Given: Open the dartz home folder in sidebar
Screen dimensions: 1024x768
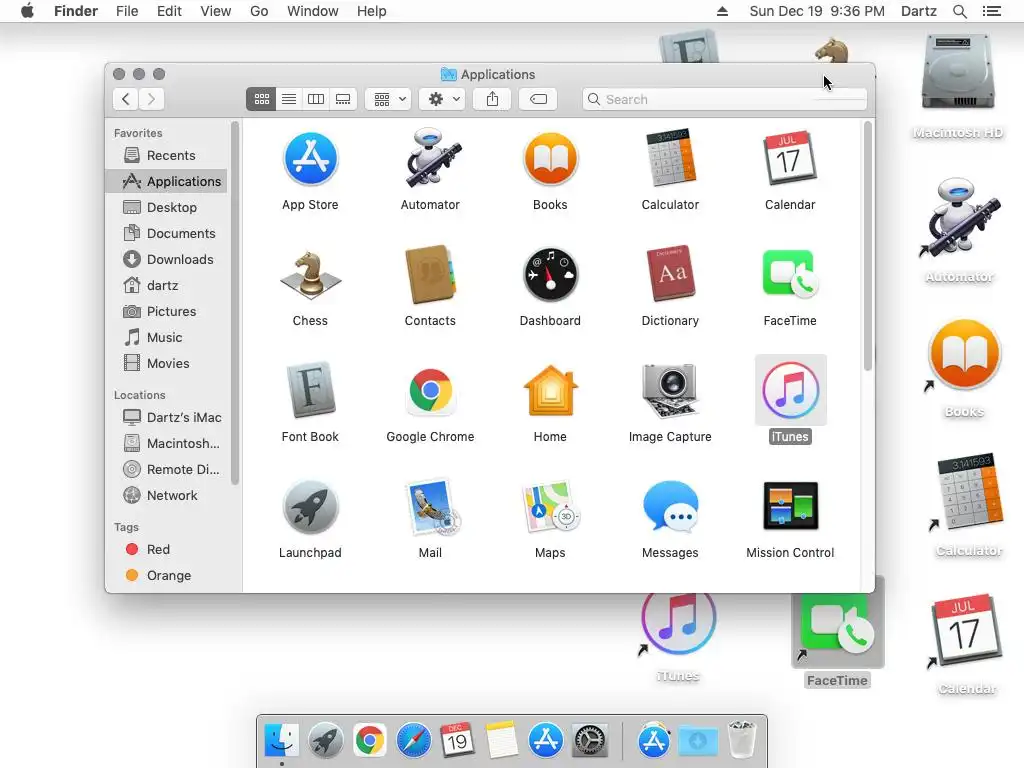Looking at the screenshot, I should coord(167,286).
